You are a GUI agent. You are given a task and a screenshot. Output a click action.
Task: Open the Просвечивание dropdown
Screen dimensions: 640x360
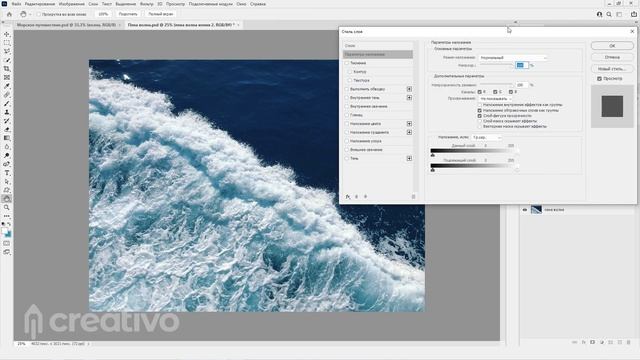point(495,99)
